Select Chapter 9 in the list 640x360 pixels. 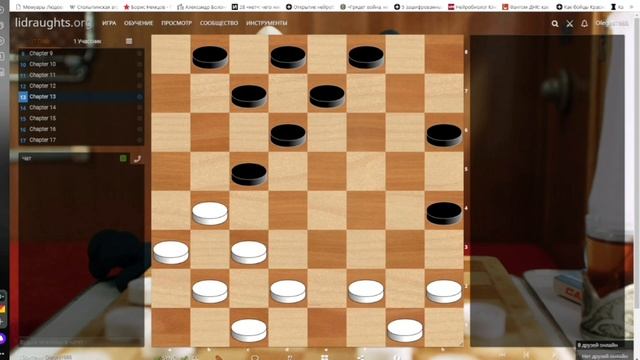(81, 53)
